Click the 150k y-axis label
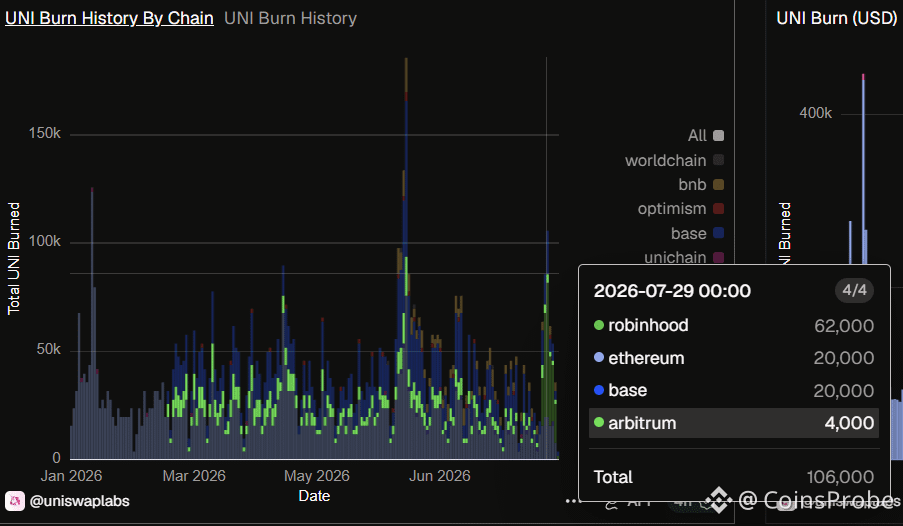Viewport: 903px width, 526px height. tap(44, 134)
